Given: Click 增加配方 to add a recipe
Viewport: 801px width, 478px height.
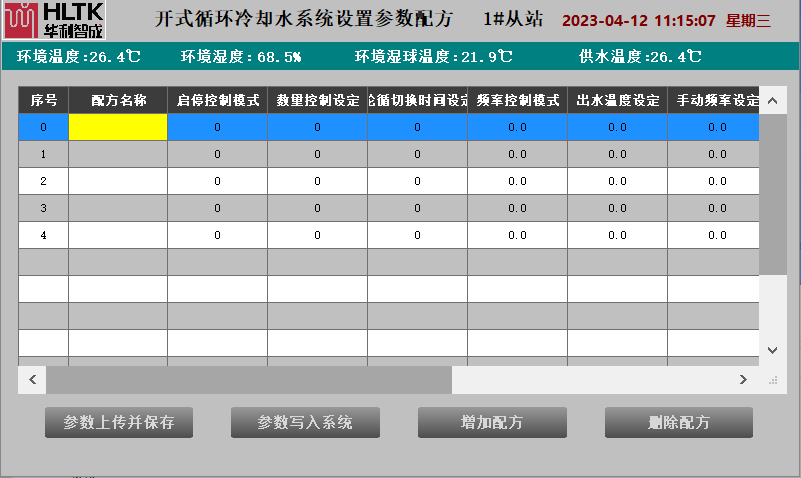Looking at the screenshot, I should tap(492, 422).
